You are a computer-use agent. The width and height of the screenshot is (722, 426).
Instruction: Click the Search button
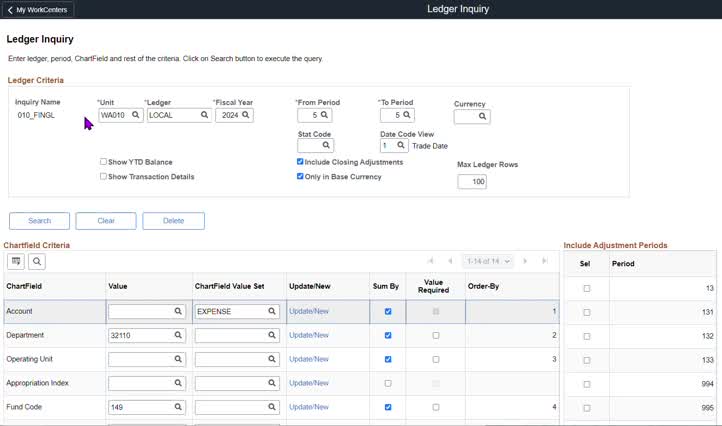(40, 221)
